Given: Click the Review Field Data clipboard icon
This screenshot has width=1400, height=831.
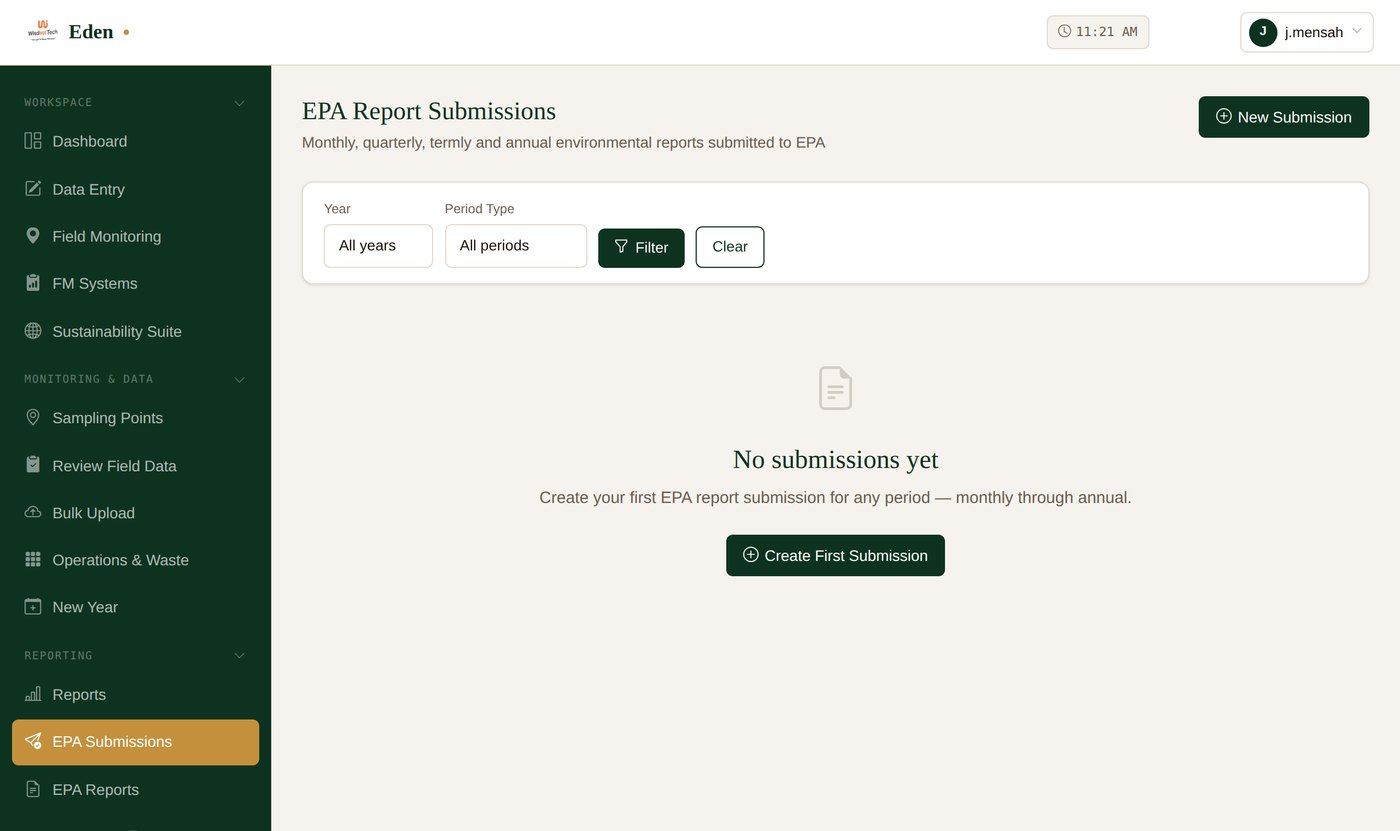Looking at the screenshot, I should coord(33,465).
